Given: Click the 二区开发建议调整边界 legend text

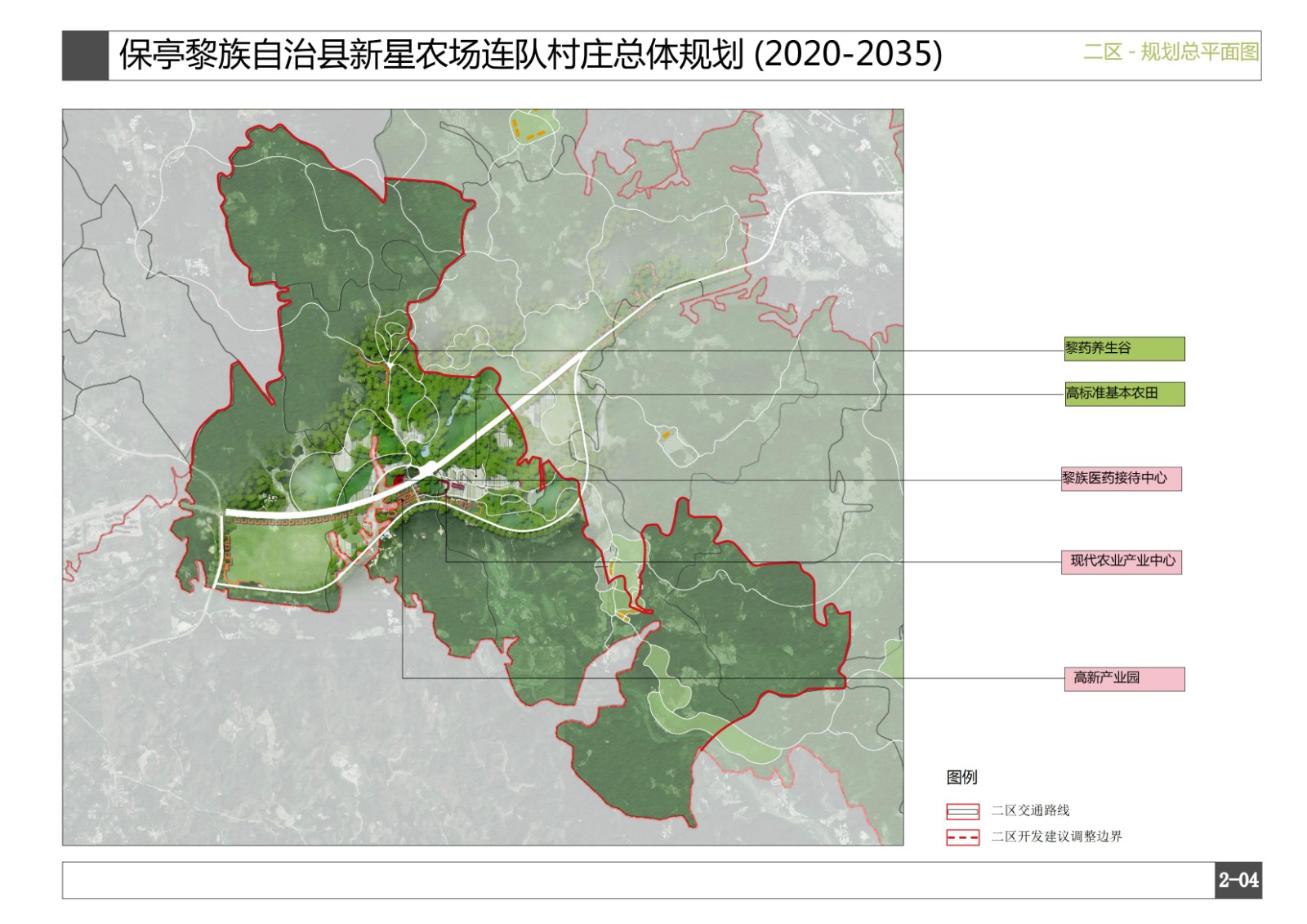Looking at the screenshot, I should pos(1057,837).
